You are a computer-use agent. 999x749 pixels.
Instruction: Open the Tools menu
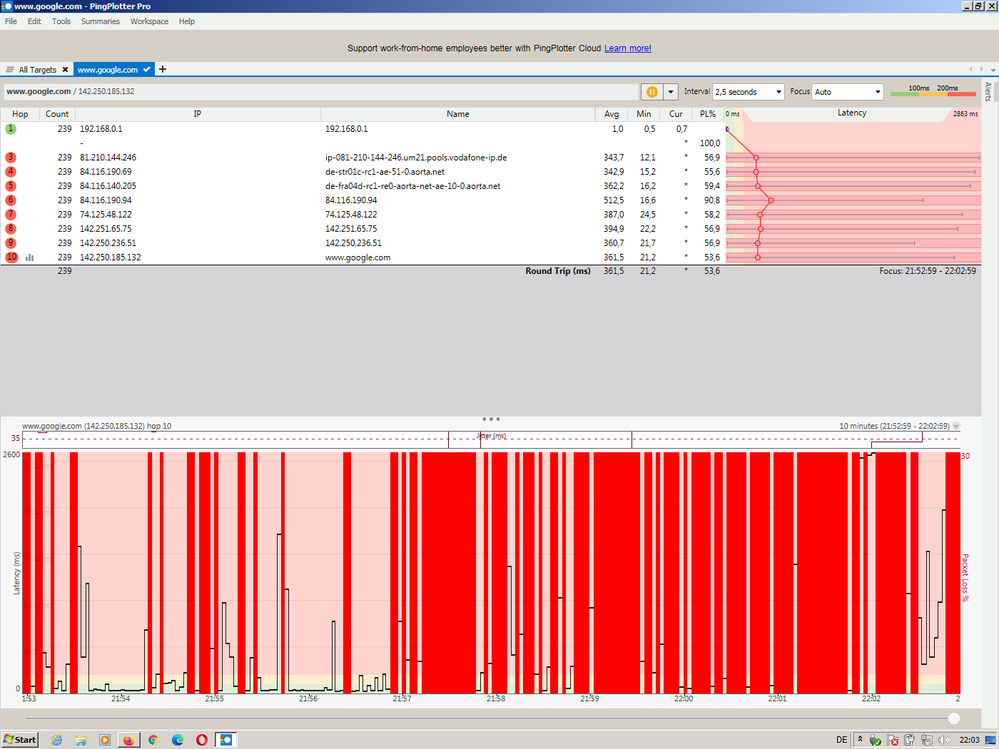[60, 21]
